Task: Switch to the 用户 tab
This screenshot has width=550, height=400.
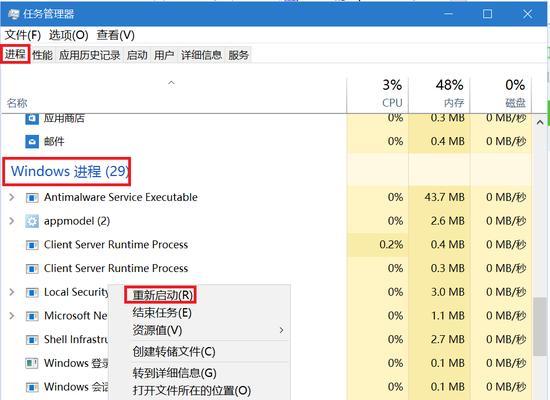Action: pyautogui.click(x=164, y=55)
